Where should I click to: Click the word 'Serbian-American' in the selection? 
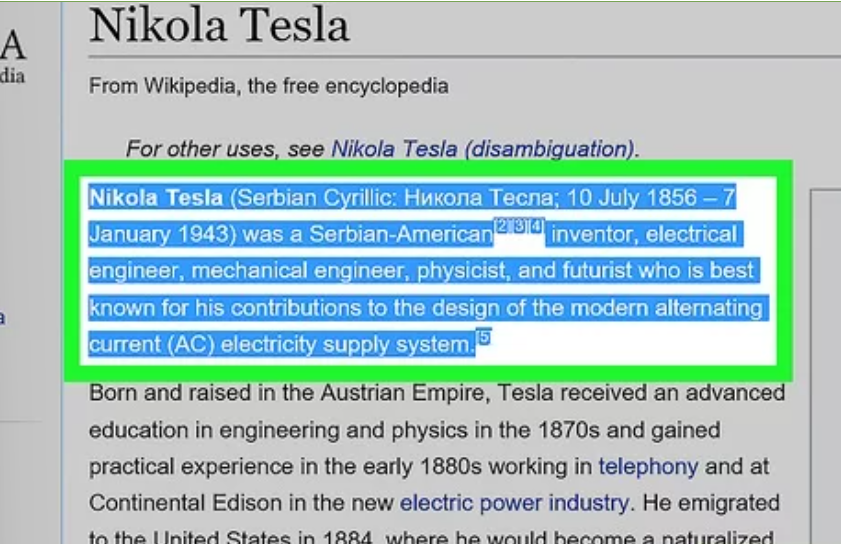click(x=400, y=235)
